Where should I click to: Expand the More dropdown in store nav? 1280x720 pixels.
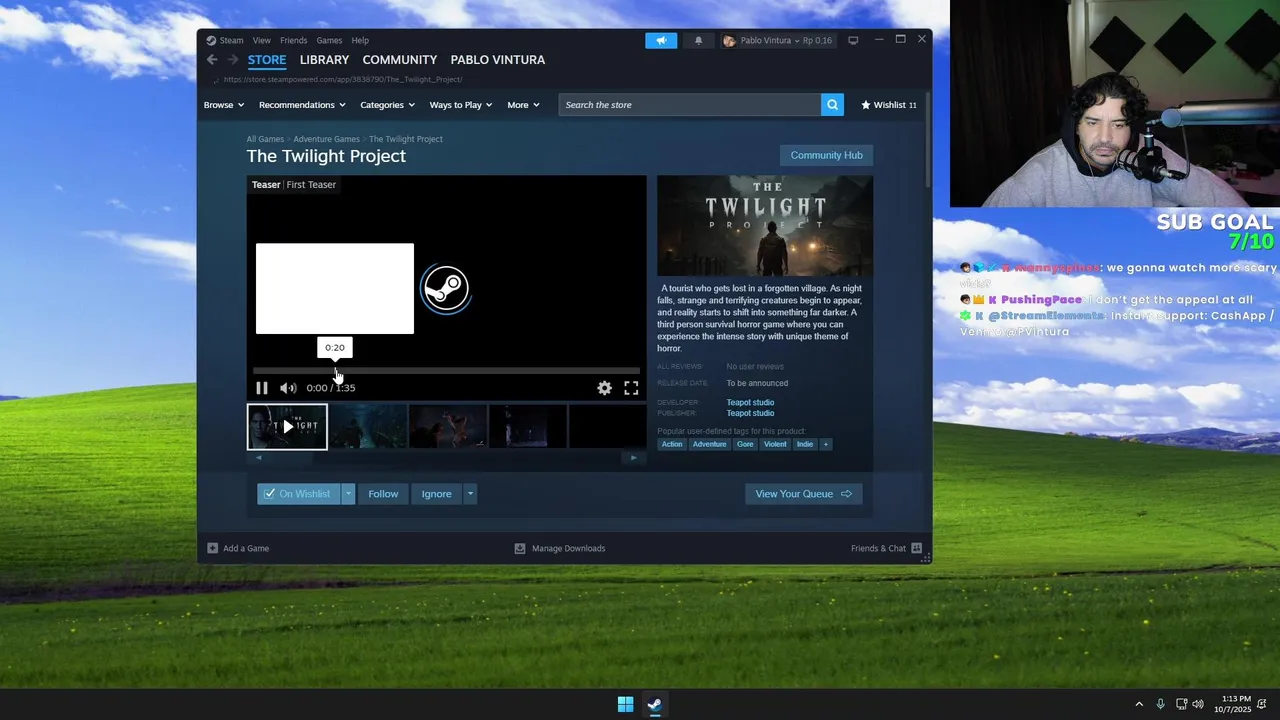coord(523,105)
